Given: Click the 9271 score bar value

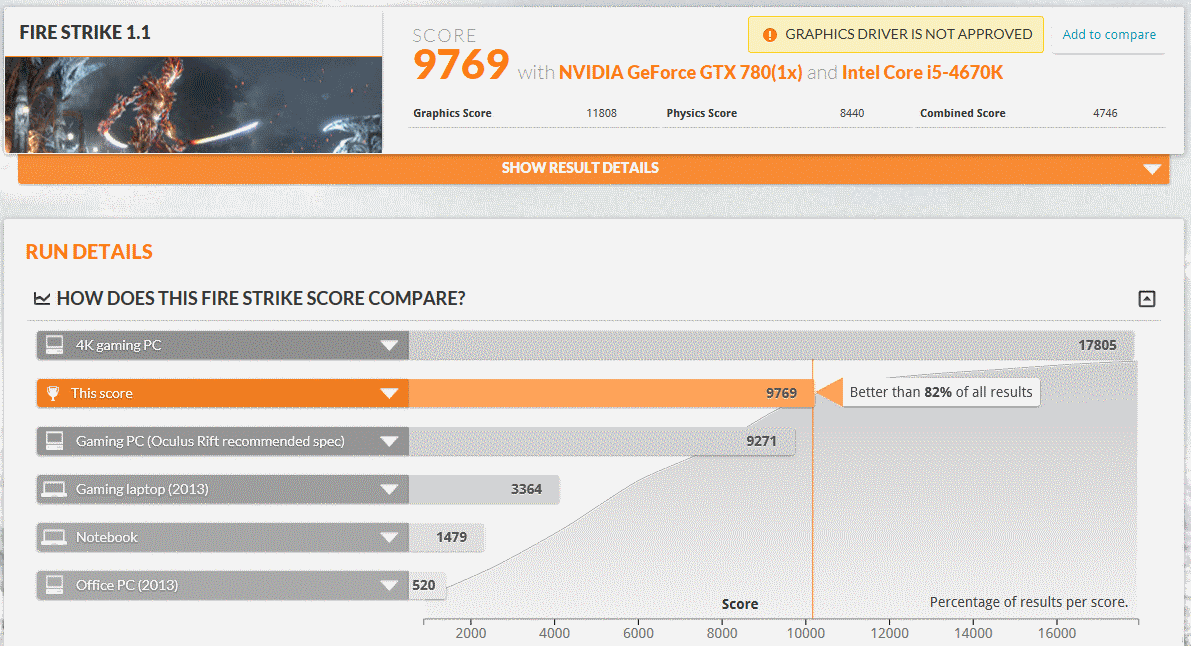Looking at the screenshot, I should click(761, 441).
